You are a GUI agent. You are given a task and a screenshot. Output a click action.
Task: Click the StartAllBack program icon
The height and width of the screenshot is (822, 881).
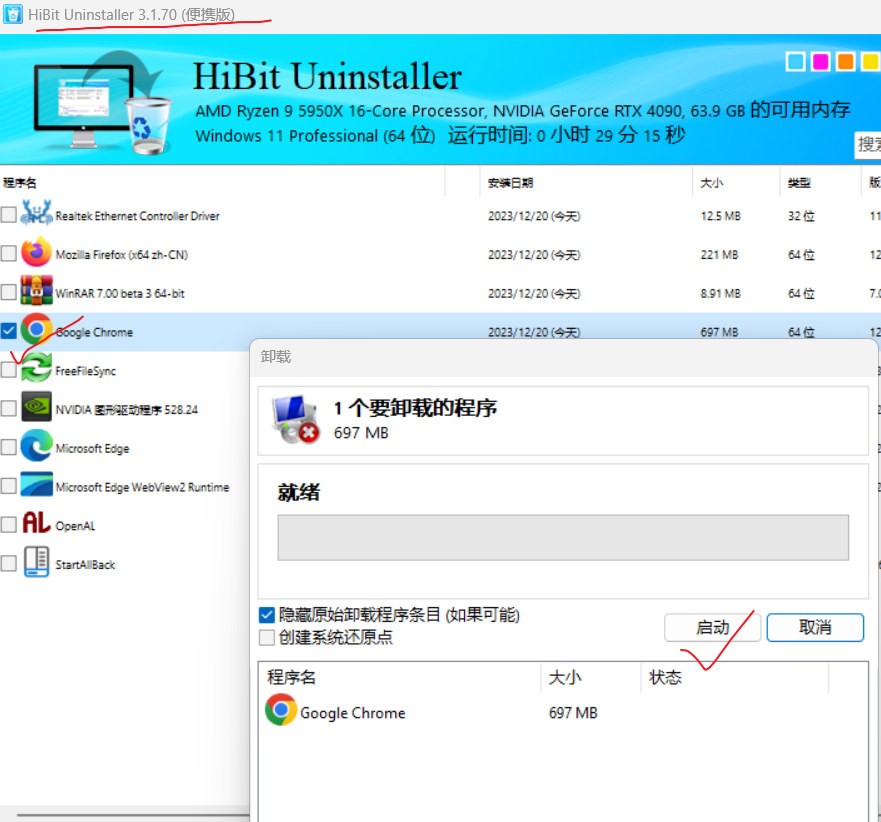[37, 562]
